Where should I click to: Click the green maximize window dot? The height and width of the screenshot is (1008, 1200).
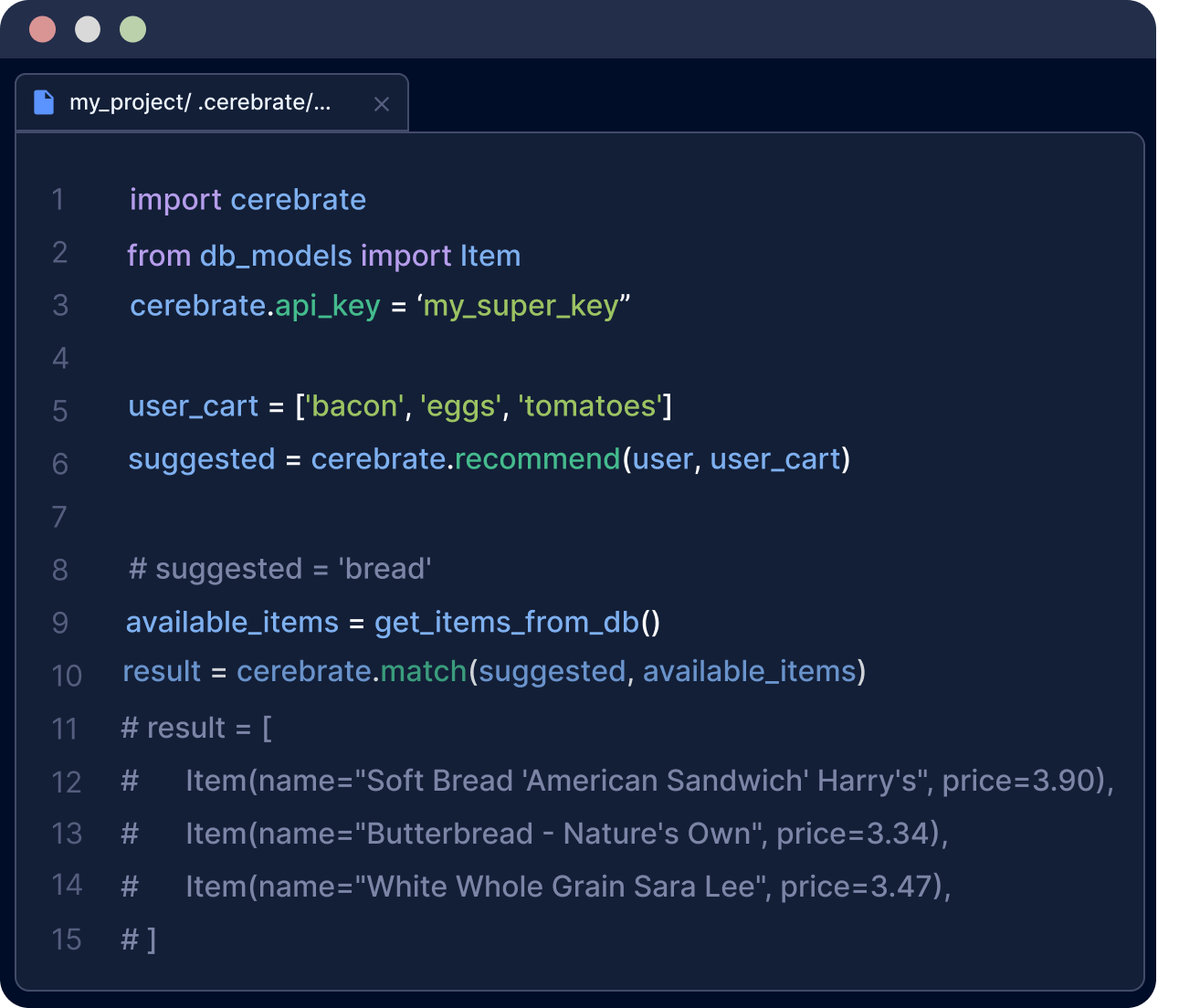tap(132, 29)
